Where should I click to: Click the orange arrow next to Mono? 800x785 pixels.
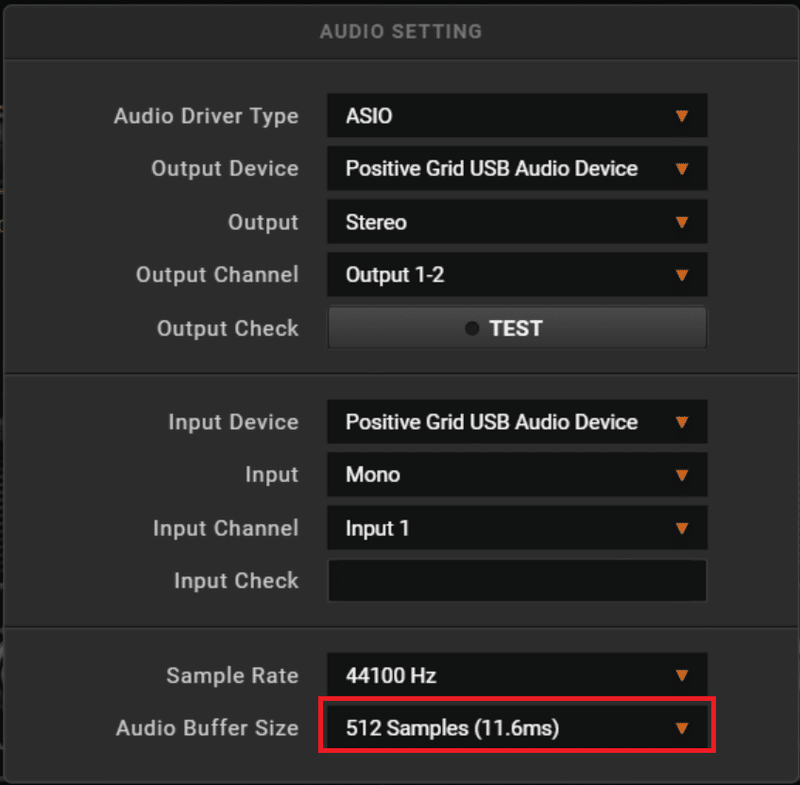click(682, 475)
